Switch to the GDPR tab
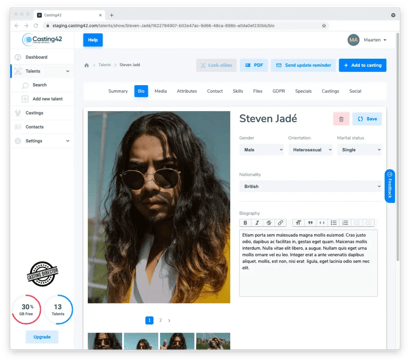 click(x=279, y=91)
